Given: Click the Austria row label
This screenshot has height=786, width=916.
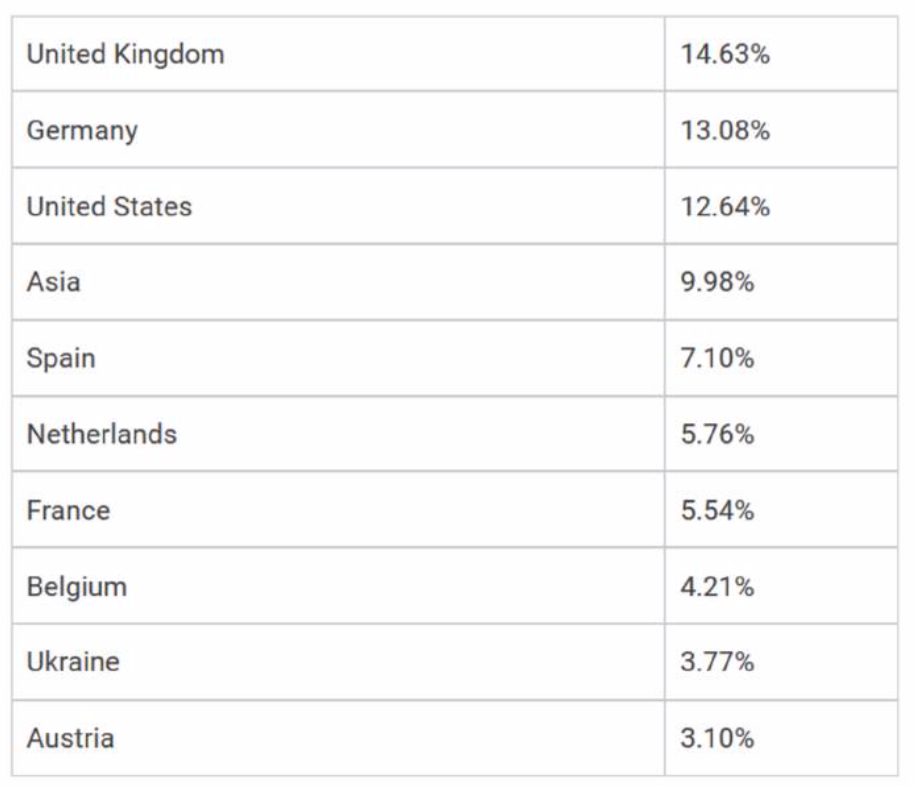Looking at the screenshot, I should [70, 738].
